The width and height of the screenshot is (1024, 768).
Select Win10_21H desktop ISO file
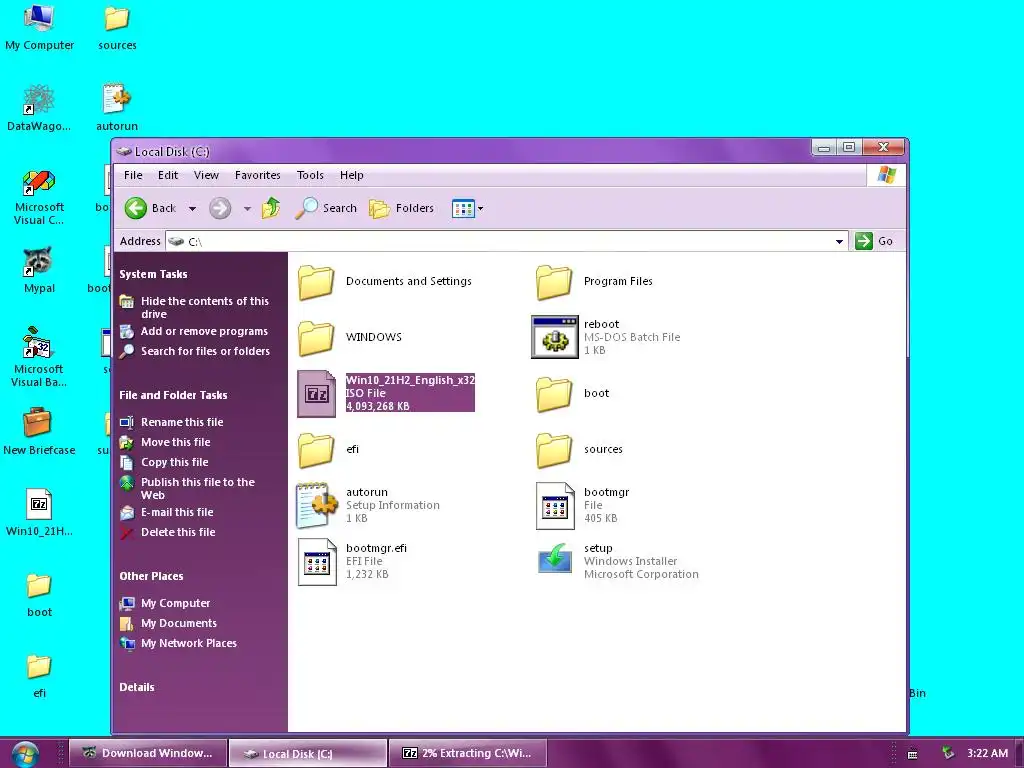click(39, 513)
